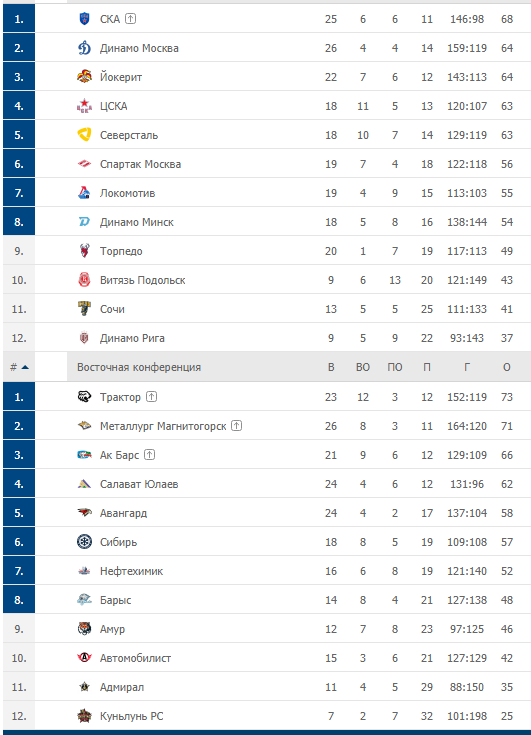
Task: Click the Восточная конференция header label
Action: pyautogui.click(x=139, y=367)
